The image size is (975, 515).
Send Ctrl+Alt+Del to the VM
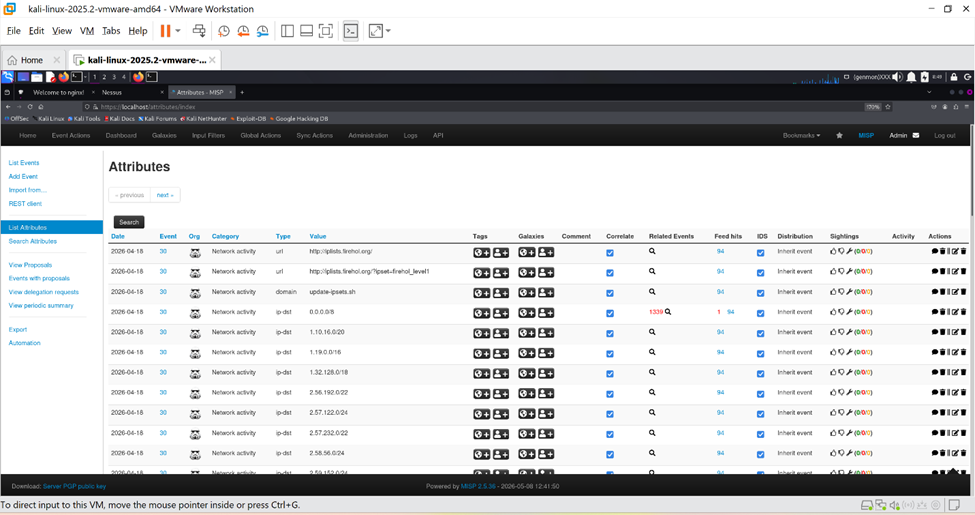point(199,31)
